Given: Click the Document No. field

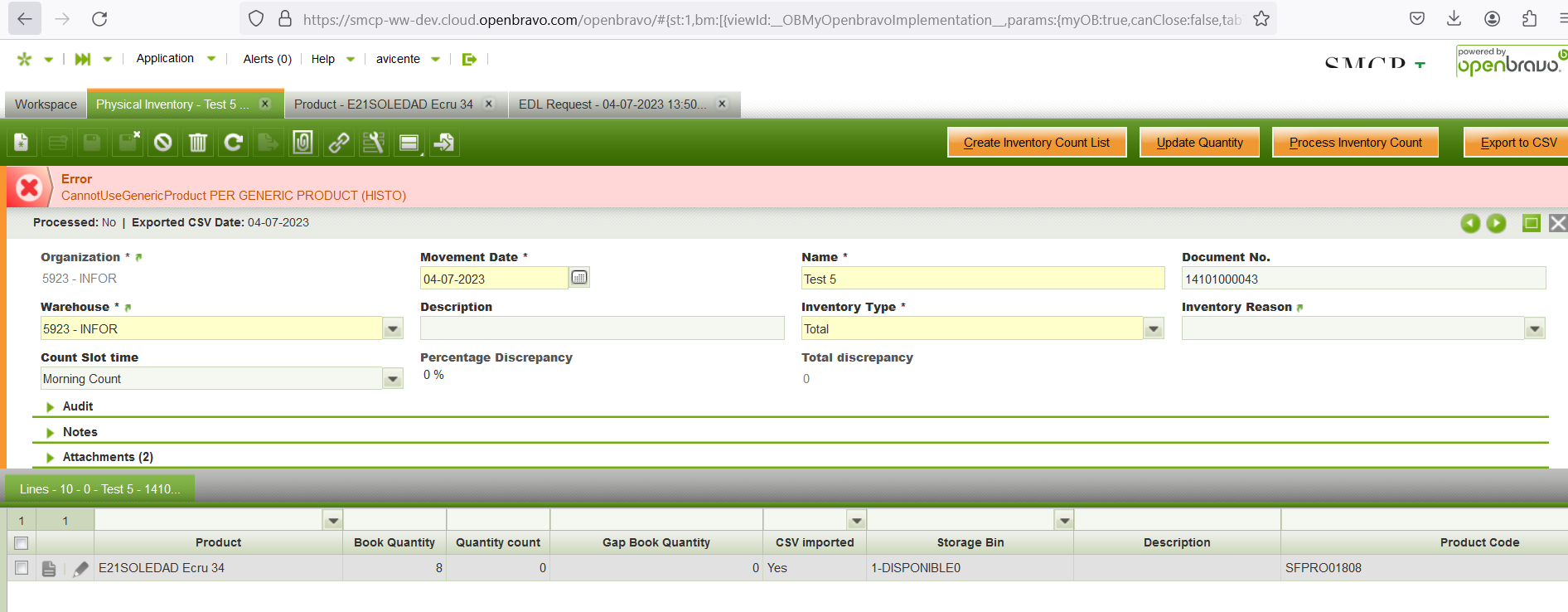Looking at the screenshot, I should coord(1363,279).
